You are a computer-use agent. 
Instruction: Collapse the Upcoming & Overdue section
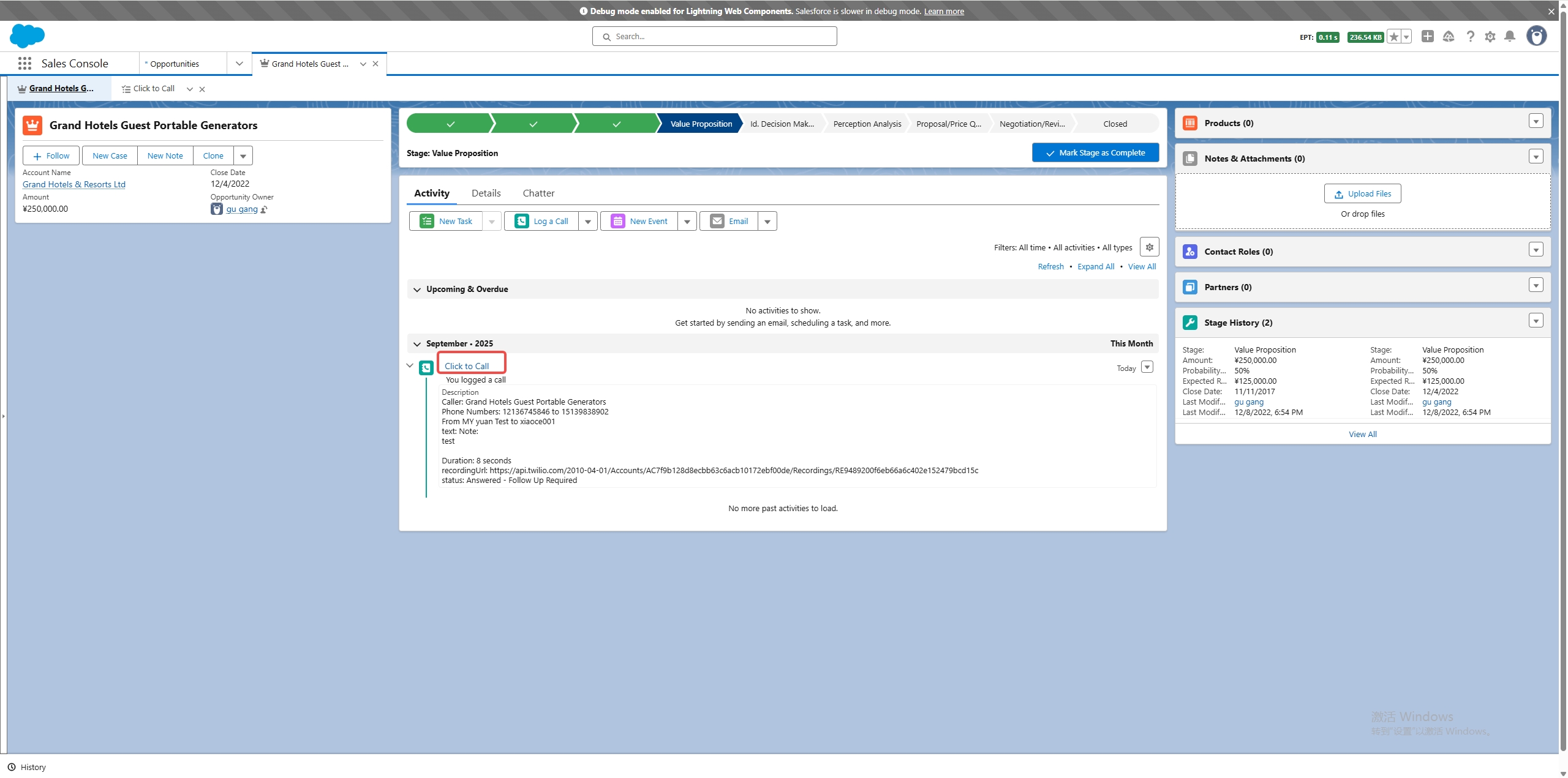pos(417,290)
